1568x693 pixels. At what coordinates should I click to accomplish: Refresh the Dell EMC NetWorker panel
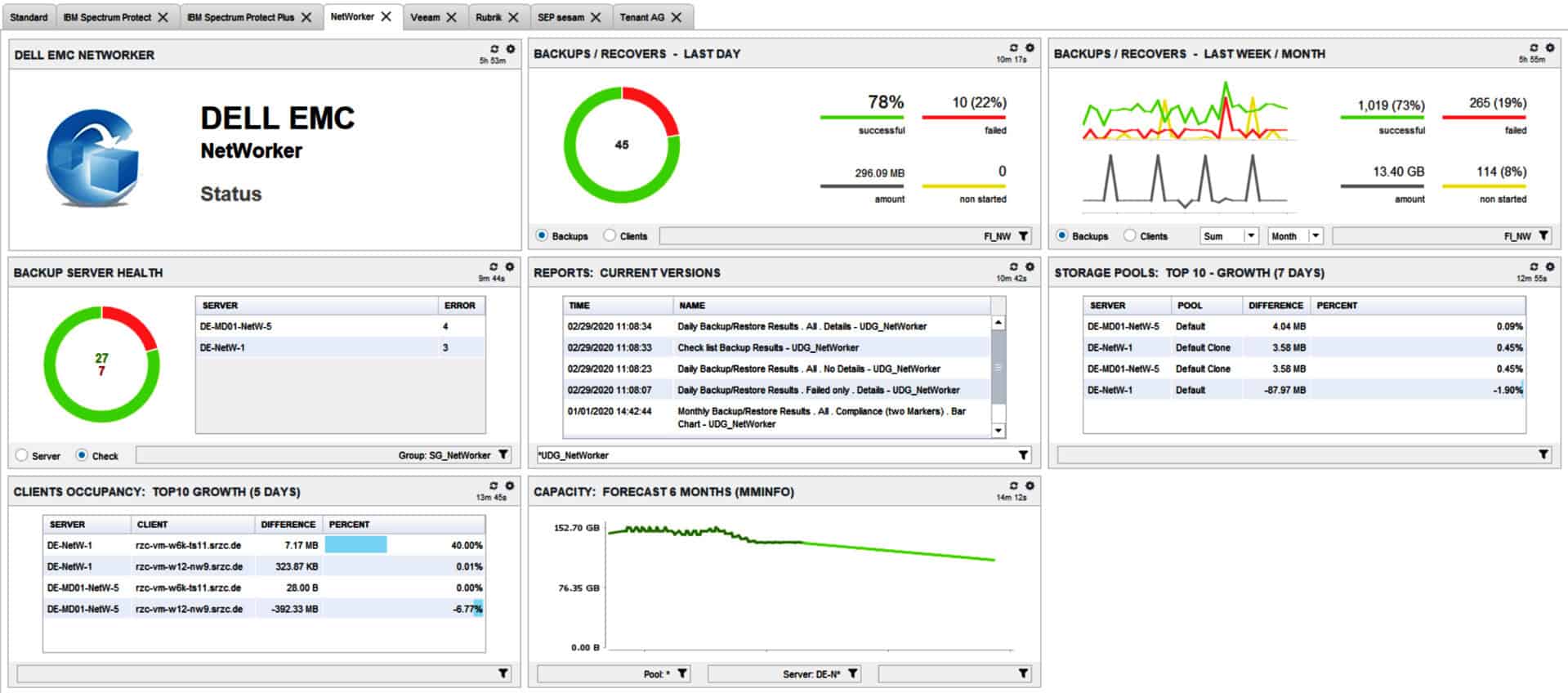[494, 49]
